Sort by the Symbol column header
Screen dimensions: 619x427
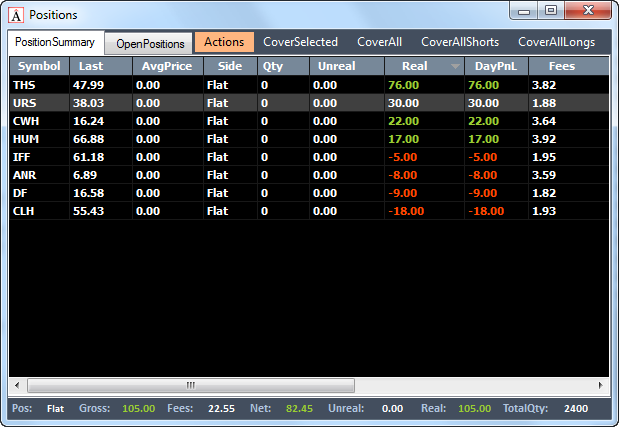tap(39, 66)
